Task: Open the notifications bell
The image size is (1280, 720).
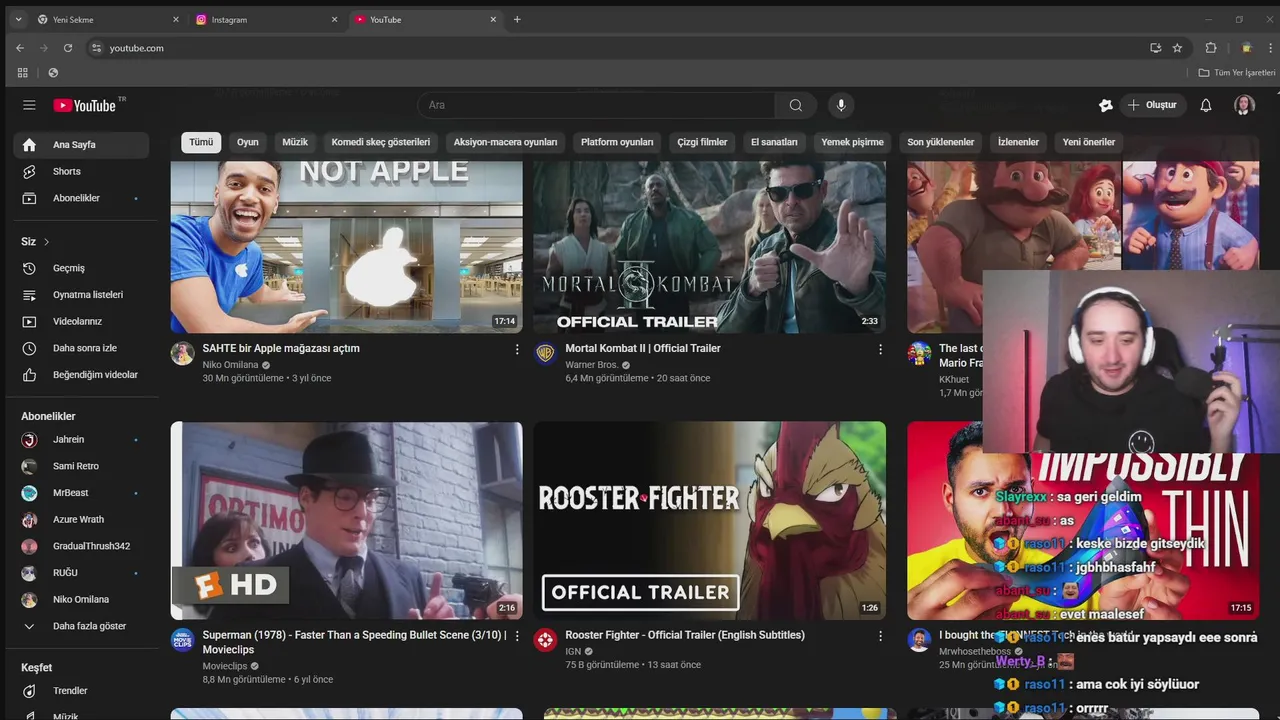Action: coord(1206,105)
